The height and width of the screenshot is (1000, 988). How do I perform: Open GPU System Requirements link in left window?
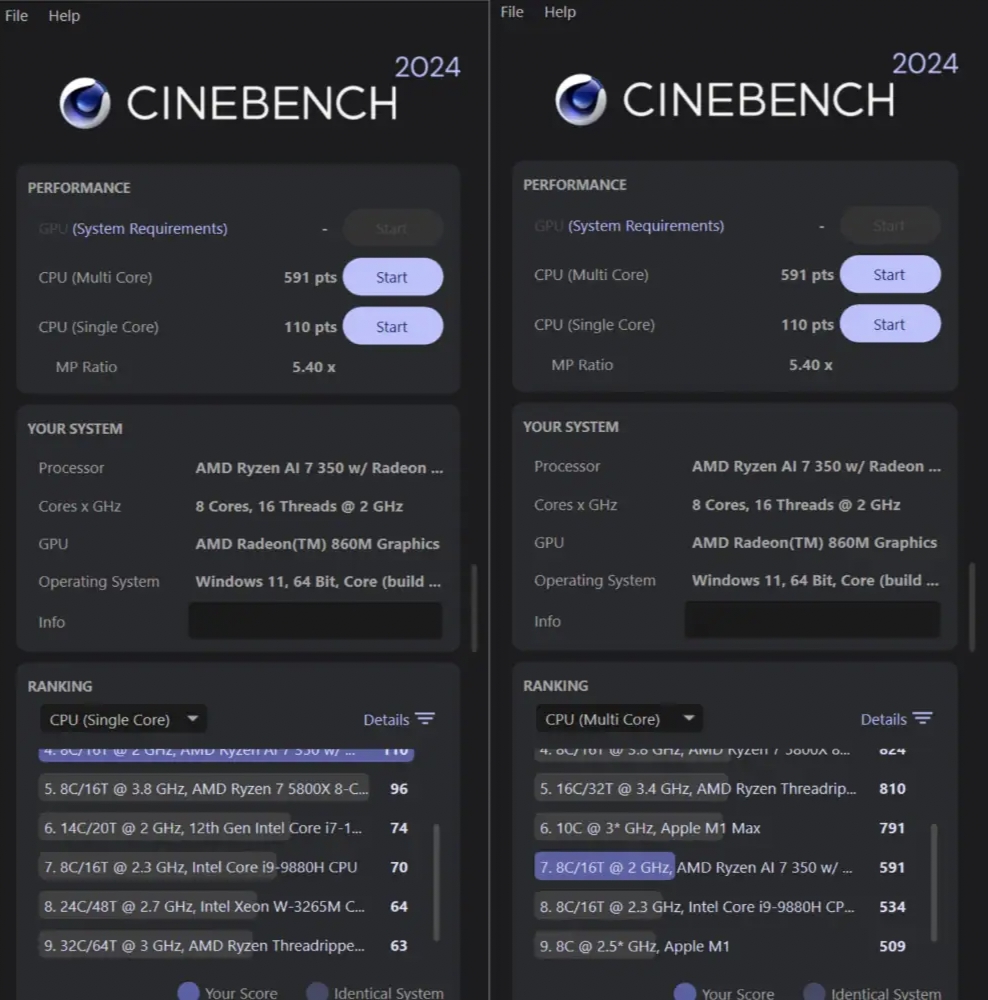[149, 228]
